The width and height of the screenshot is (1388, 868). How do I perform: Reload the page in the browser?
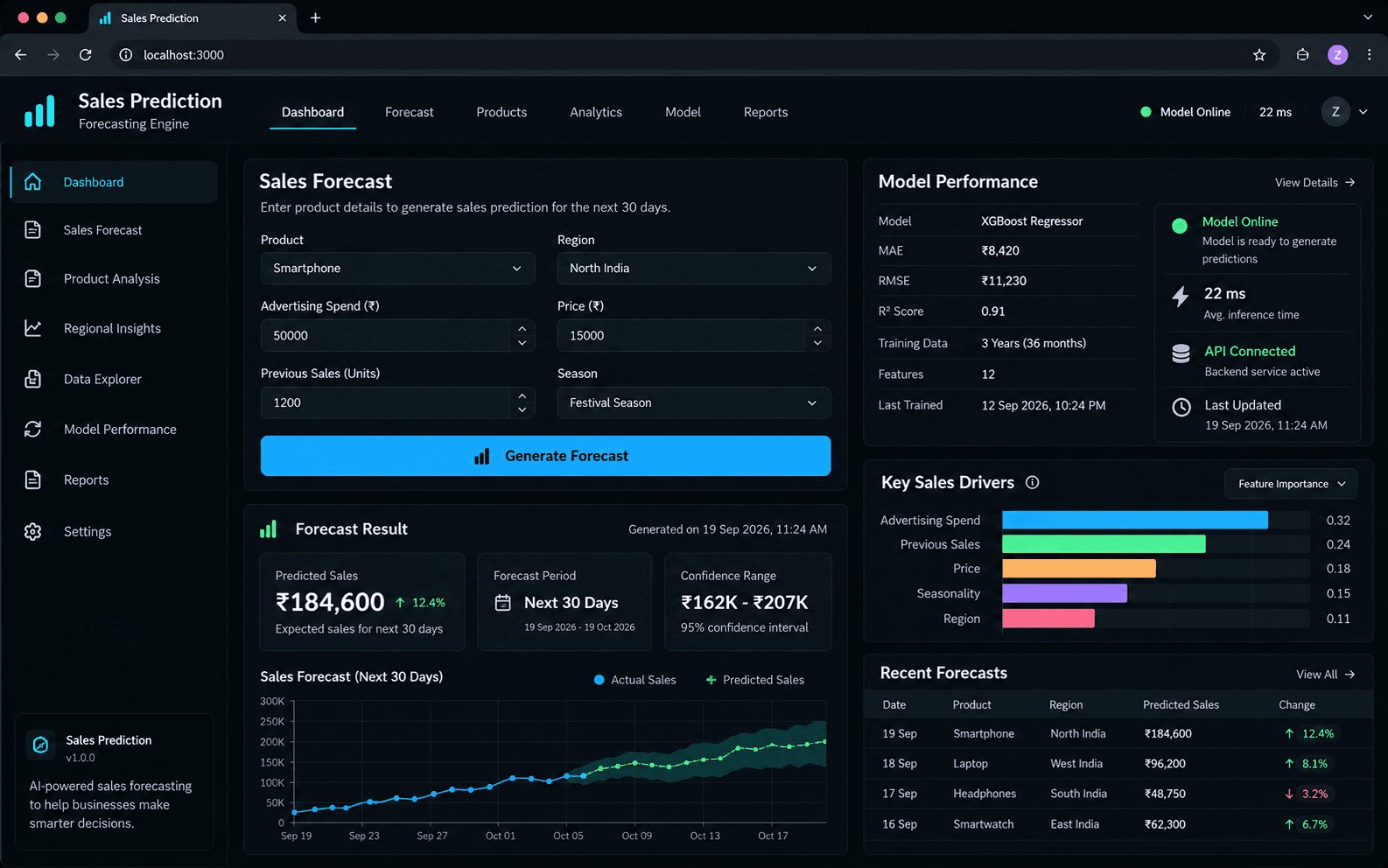(86, 55)
